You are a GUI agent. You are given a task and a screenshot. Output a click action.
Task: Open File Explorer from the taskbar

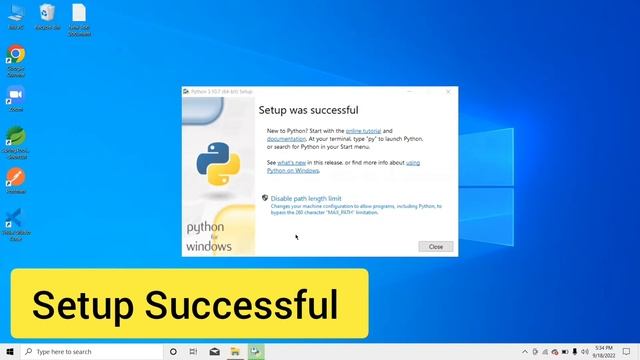(235, 351)
